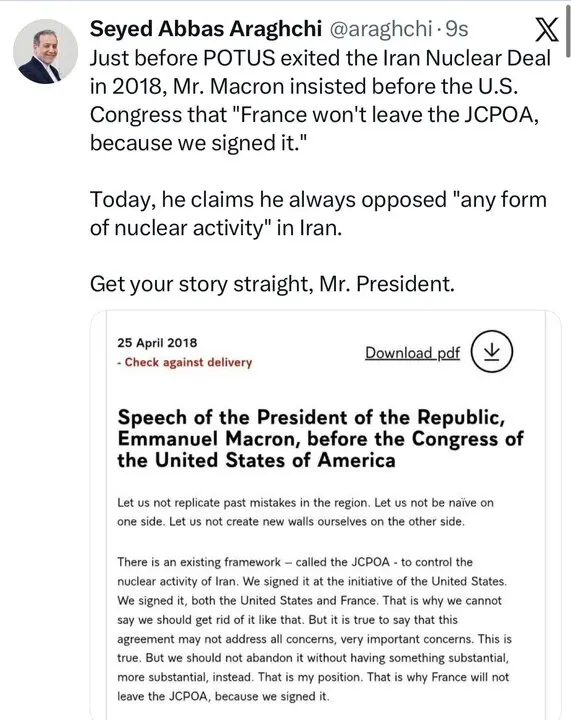Image resolution: width=571 pixels, height=720 pixels.
Task: Click the final line leave the JCPOA, because we signed it
Action: 223,696
